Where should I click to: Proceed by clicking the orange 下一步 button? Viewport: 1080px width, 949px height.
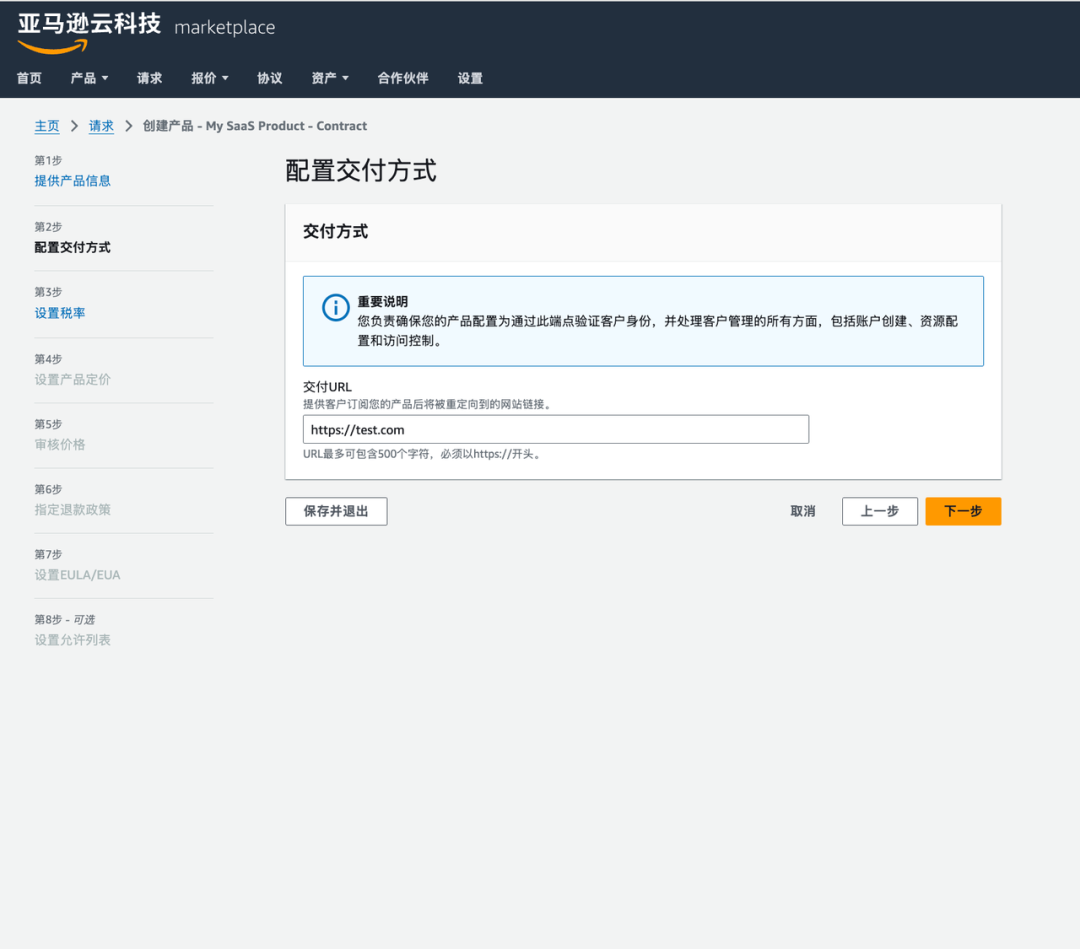coord(962,511)
